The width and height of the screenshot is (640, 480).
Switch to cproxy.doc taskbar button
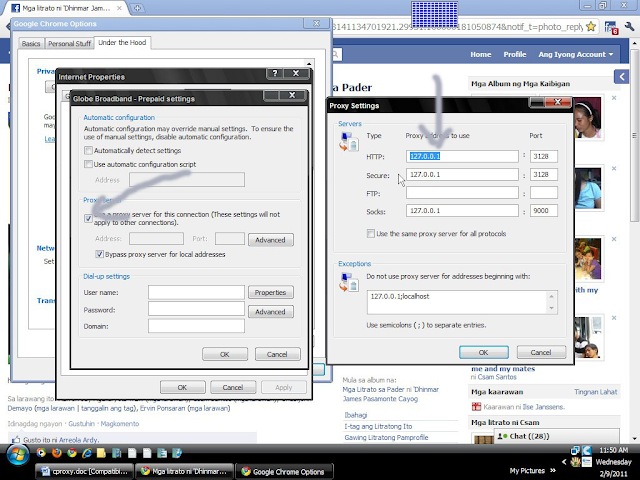(x=84, y=471)
